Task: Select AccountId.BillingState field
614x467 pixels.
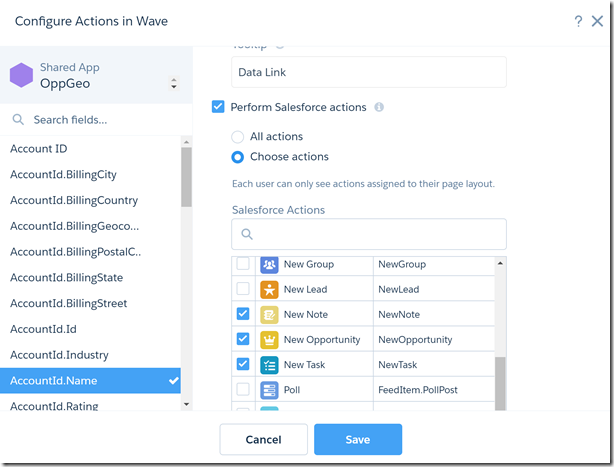Action: tap(90, 278)
